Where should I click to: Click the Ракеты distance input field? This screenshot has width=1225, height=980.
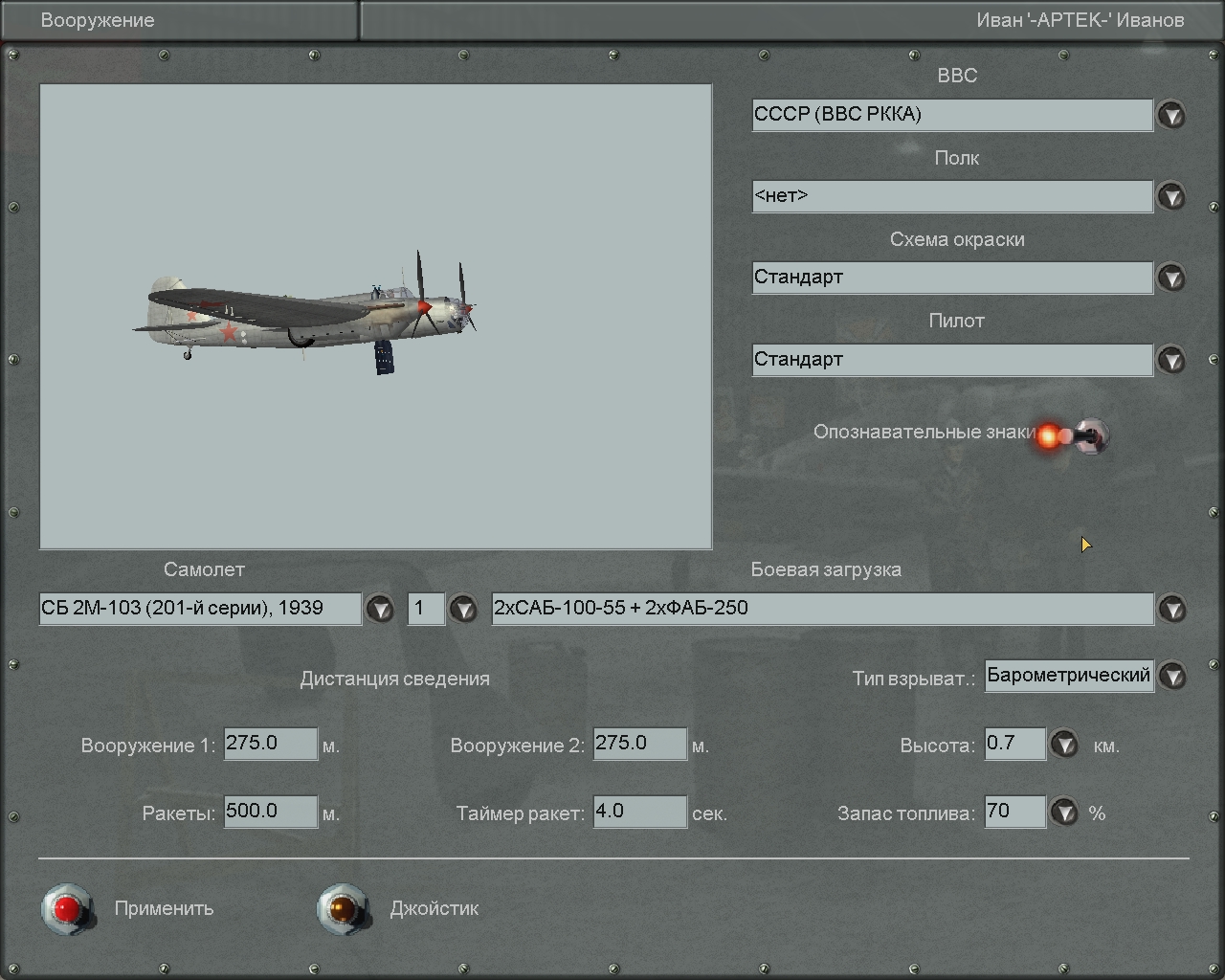point(270,812)
